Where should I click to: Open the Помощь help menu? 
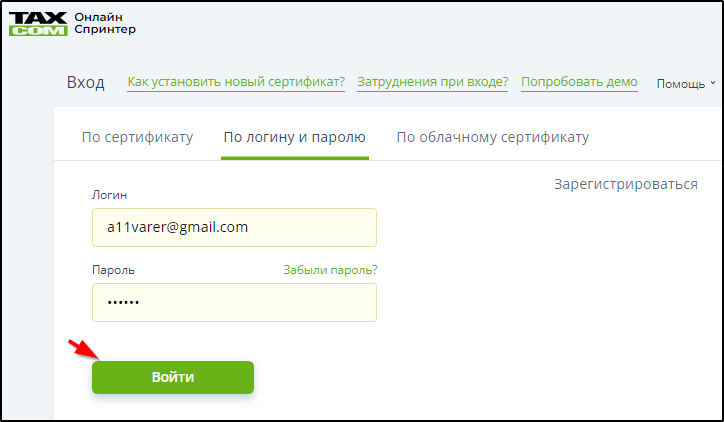[x=681, y=84]
